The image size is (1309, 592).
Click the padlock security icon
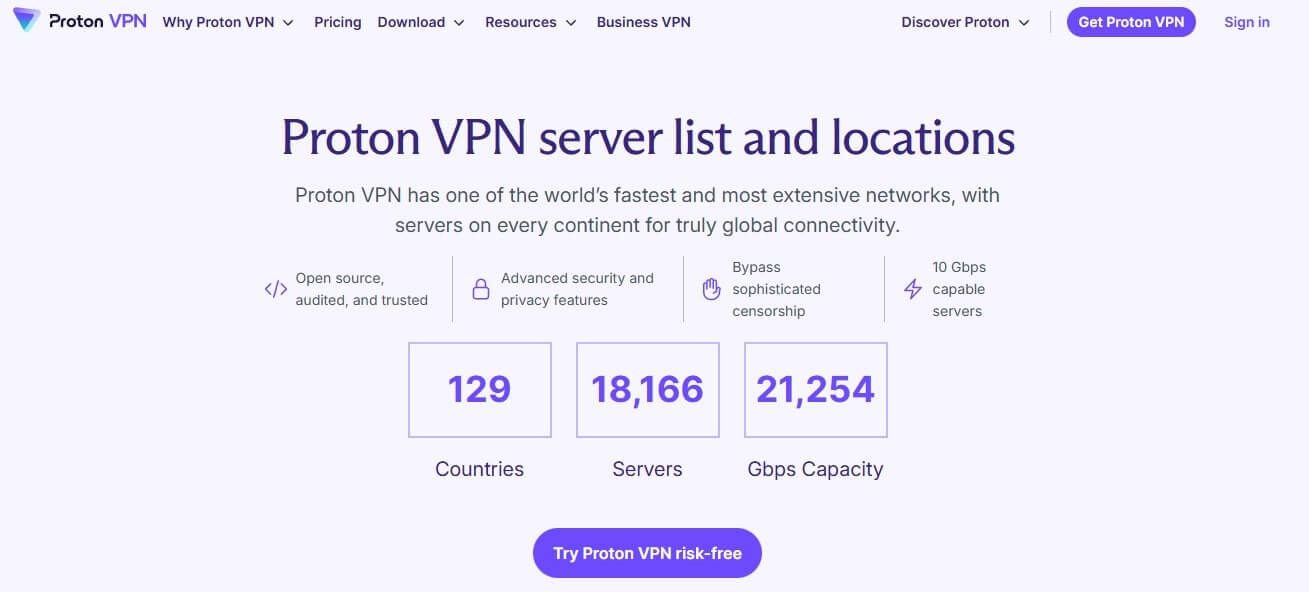point(481,288)
